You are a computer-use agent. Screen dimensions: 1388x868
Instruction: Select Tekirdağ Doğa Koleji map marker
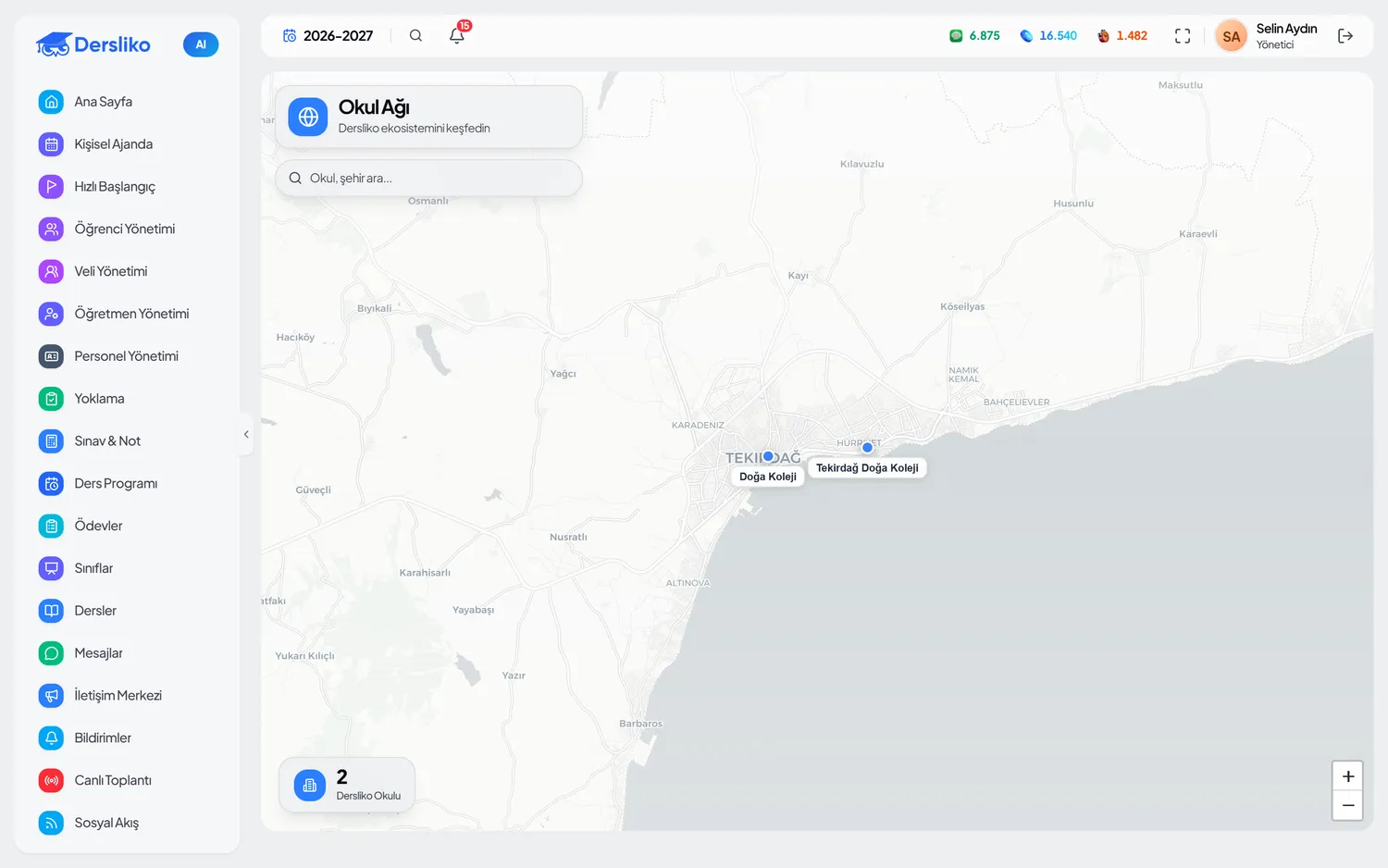pyautogui.click(x=867, y=447)
